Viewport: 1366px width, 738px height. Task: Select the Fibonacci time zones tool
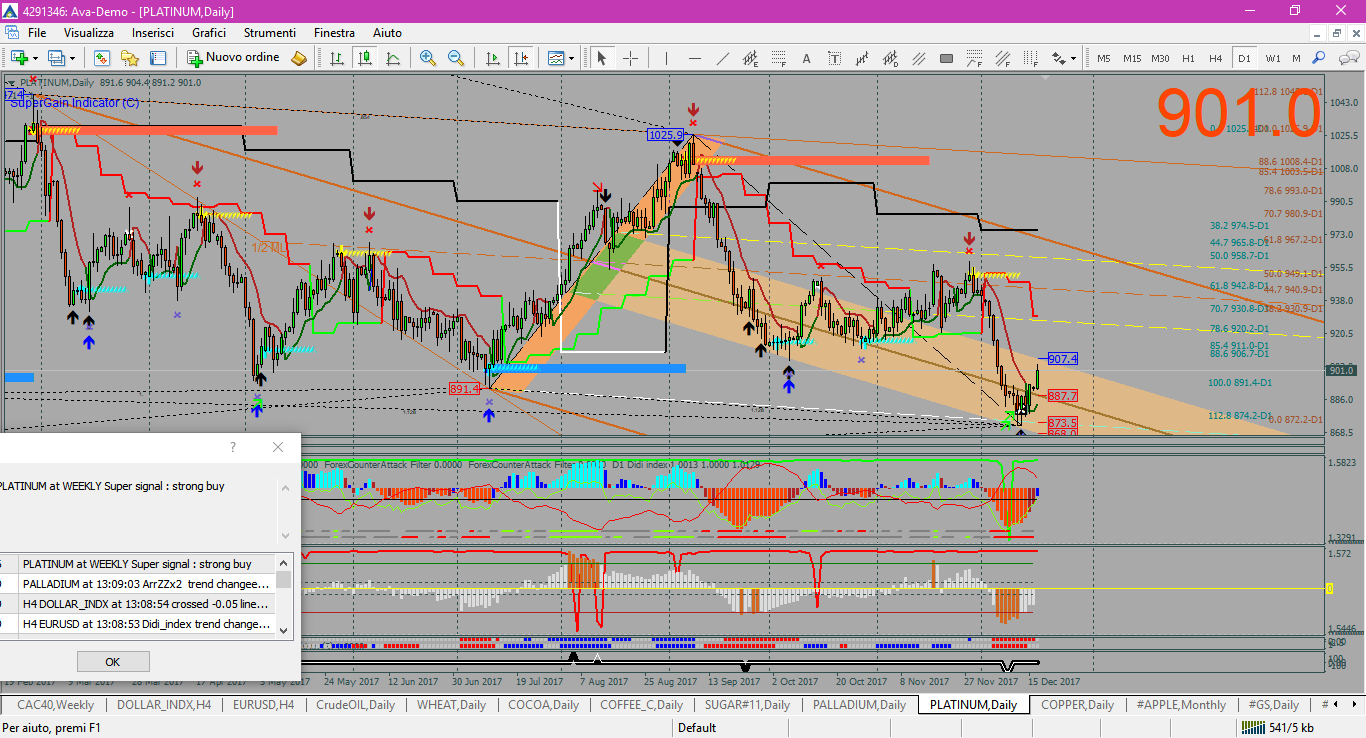(x=1029, y=58)
